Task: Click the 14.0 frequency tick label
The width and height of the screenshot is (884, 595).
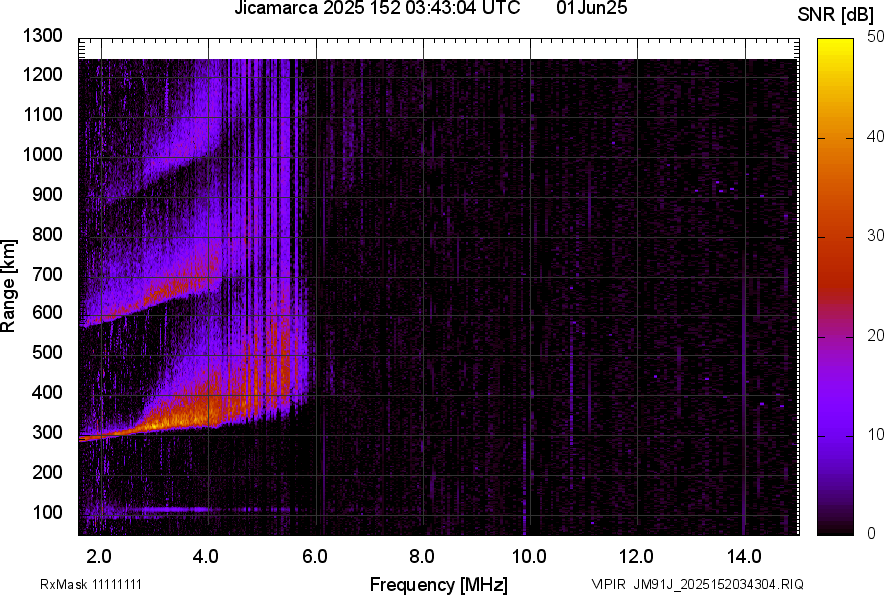Action: coord(744,557)
